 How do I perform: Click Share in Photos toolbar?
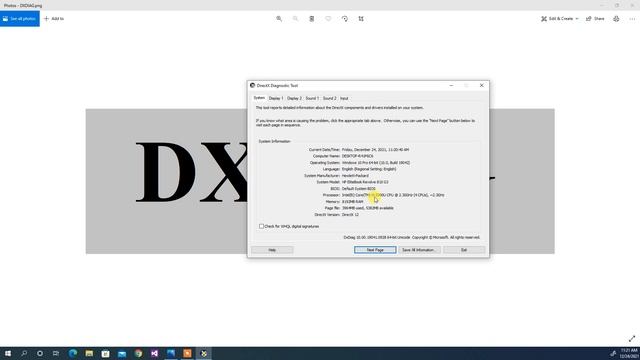(595, 19)
